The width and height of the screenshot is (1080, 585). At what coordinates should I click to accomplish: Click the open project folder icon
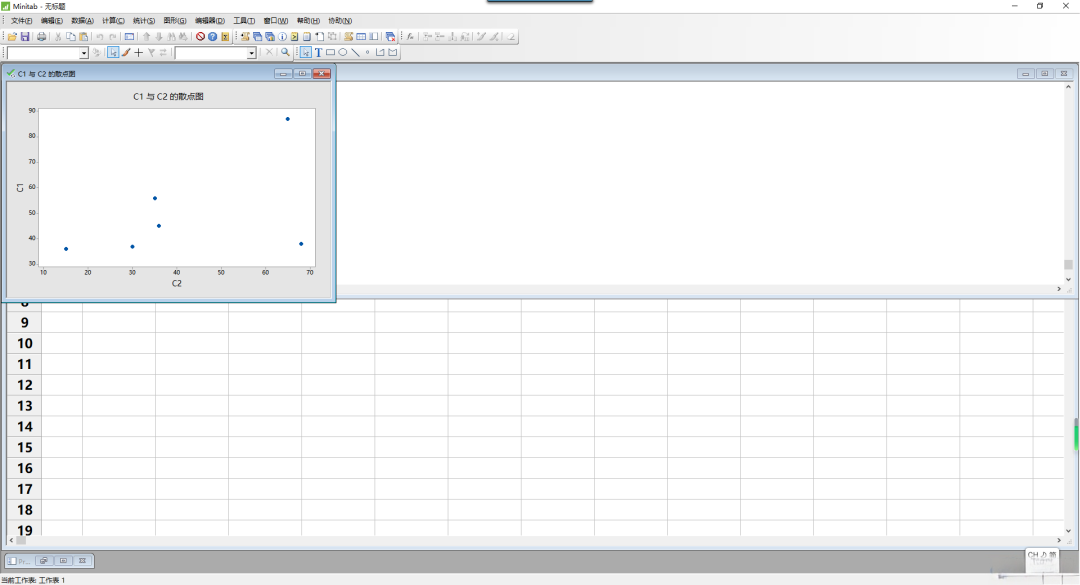pyautogui.click(x=12, y=37)
